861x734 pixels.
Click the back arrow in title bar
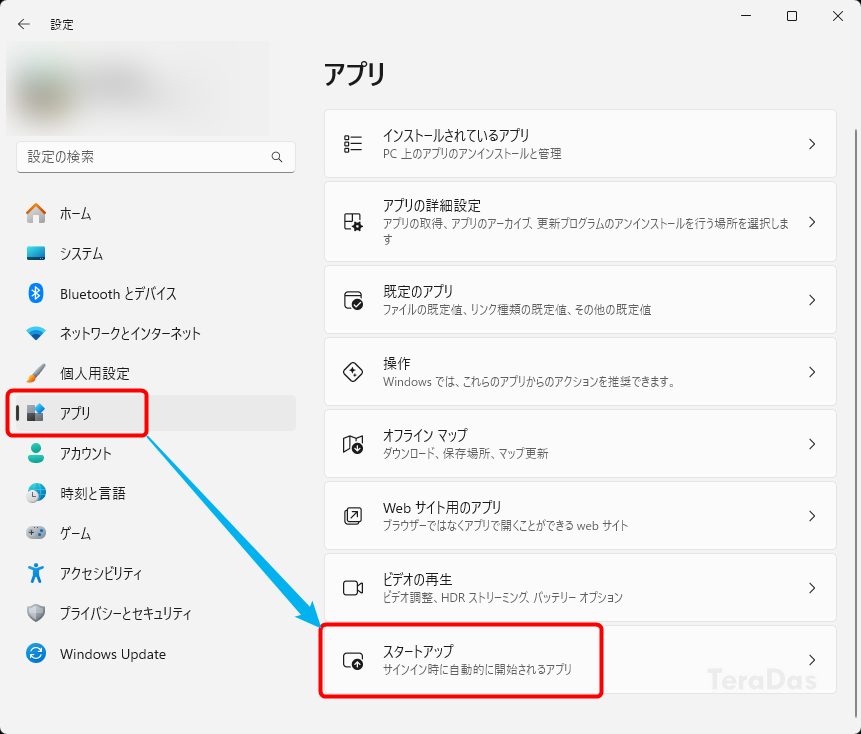click(24, 24)
